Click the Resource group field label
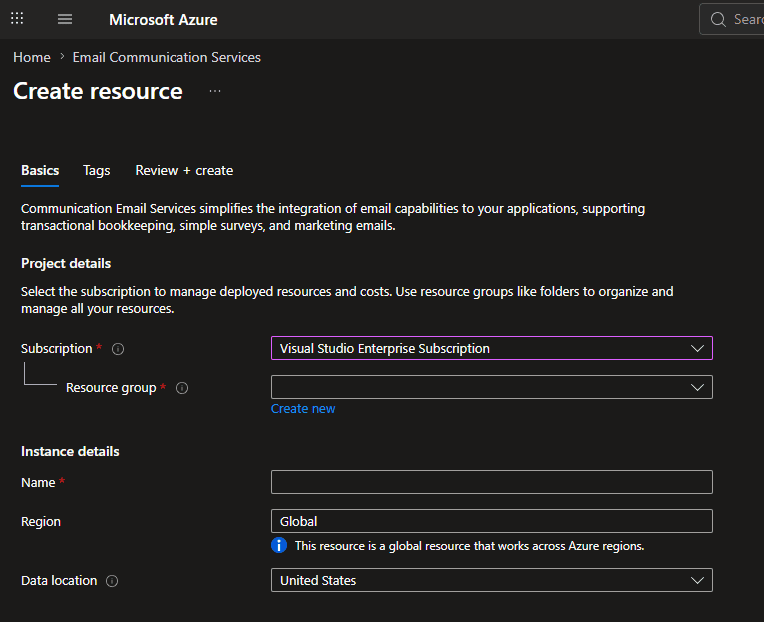 111,388
